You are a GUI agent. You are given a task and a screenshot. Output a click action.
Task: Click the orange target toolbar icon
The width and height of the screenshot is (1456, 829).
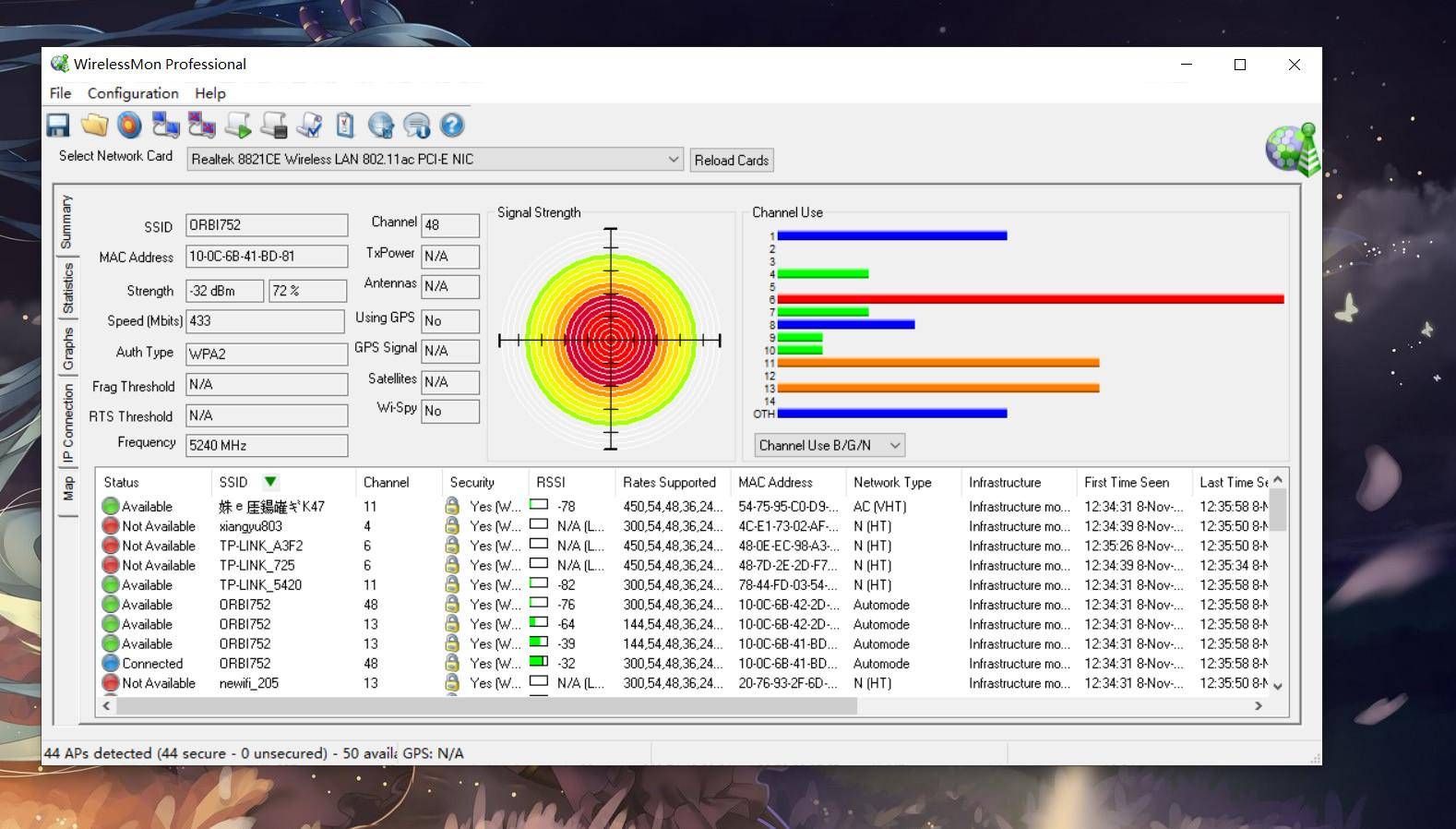pyautogui.click(x=130, y=126)
